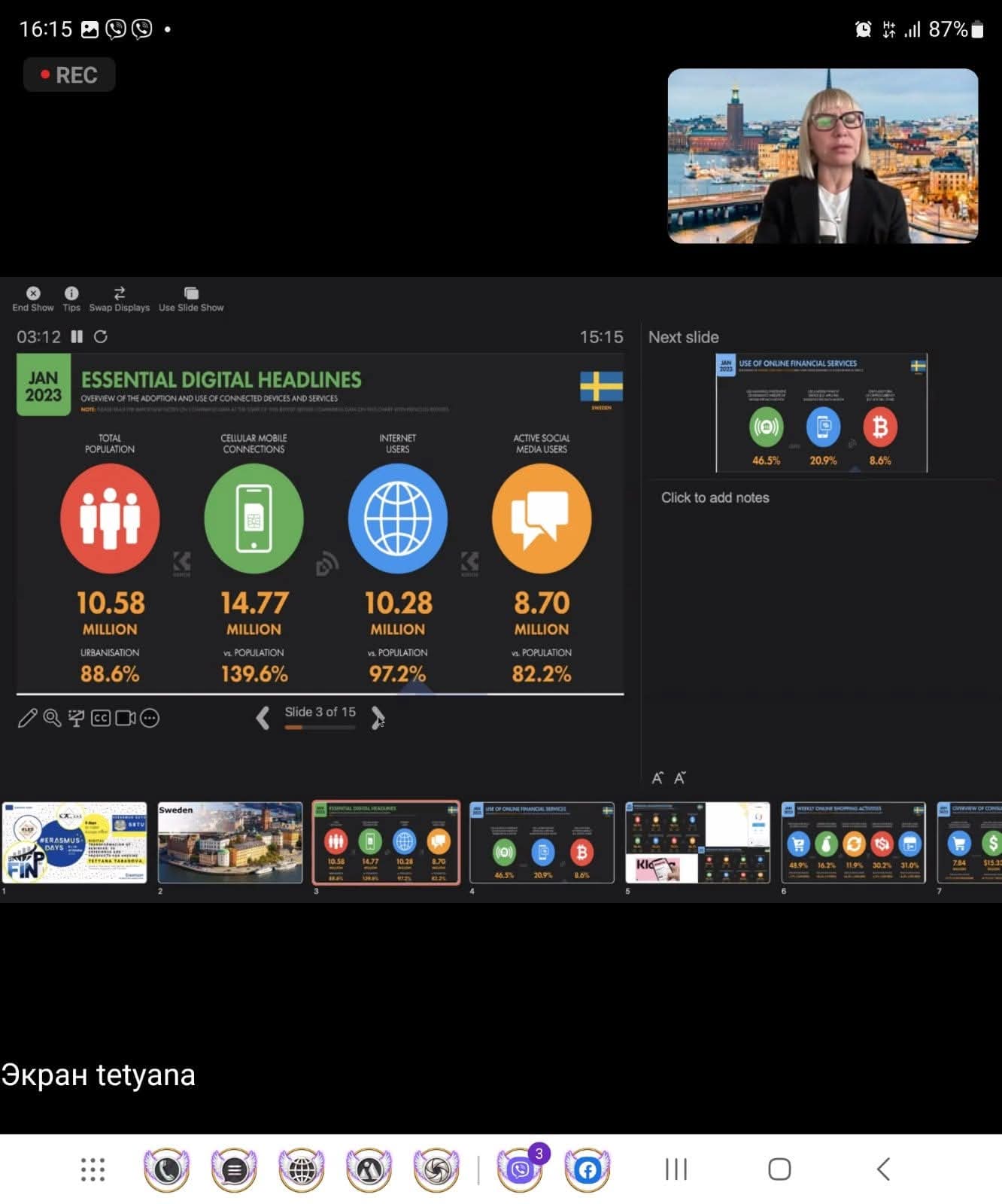Toggle the camera icon
Image resolution: width=1002 pixels, height=1204 pixels.
126,719
